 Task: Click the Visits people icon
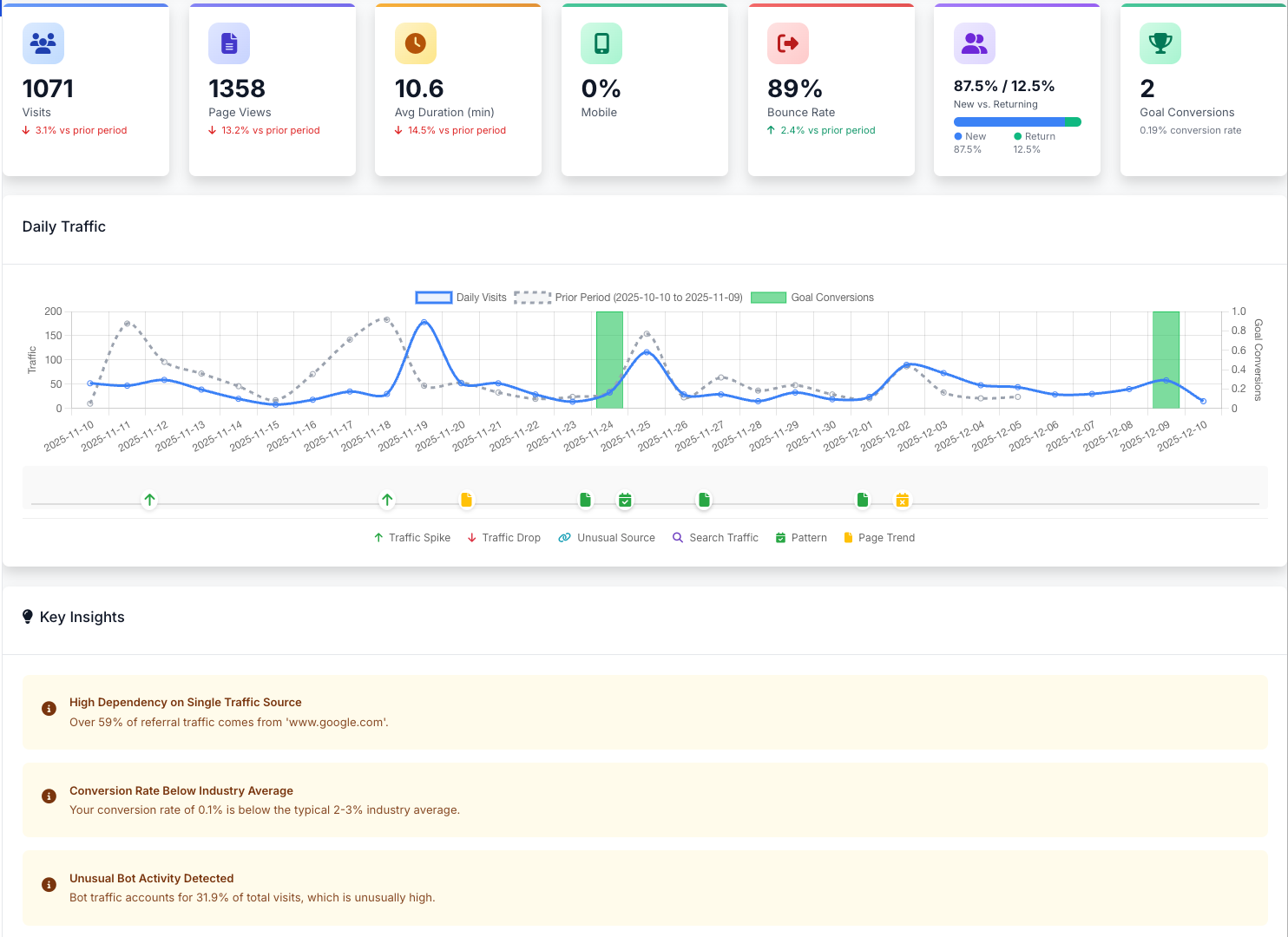click(x=43, y=43)
